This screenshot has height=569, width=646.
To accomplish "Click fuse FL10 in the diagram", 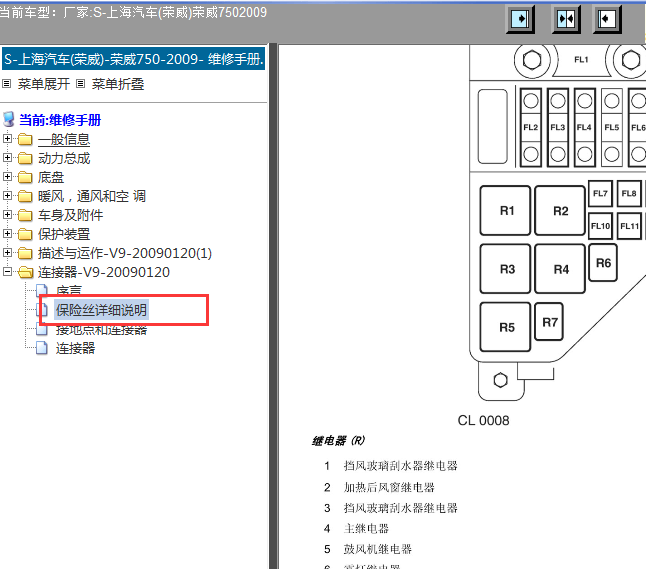I will point(600,226).
